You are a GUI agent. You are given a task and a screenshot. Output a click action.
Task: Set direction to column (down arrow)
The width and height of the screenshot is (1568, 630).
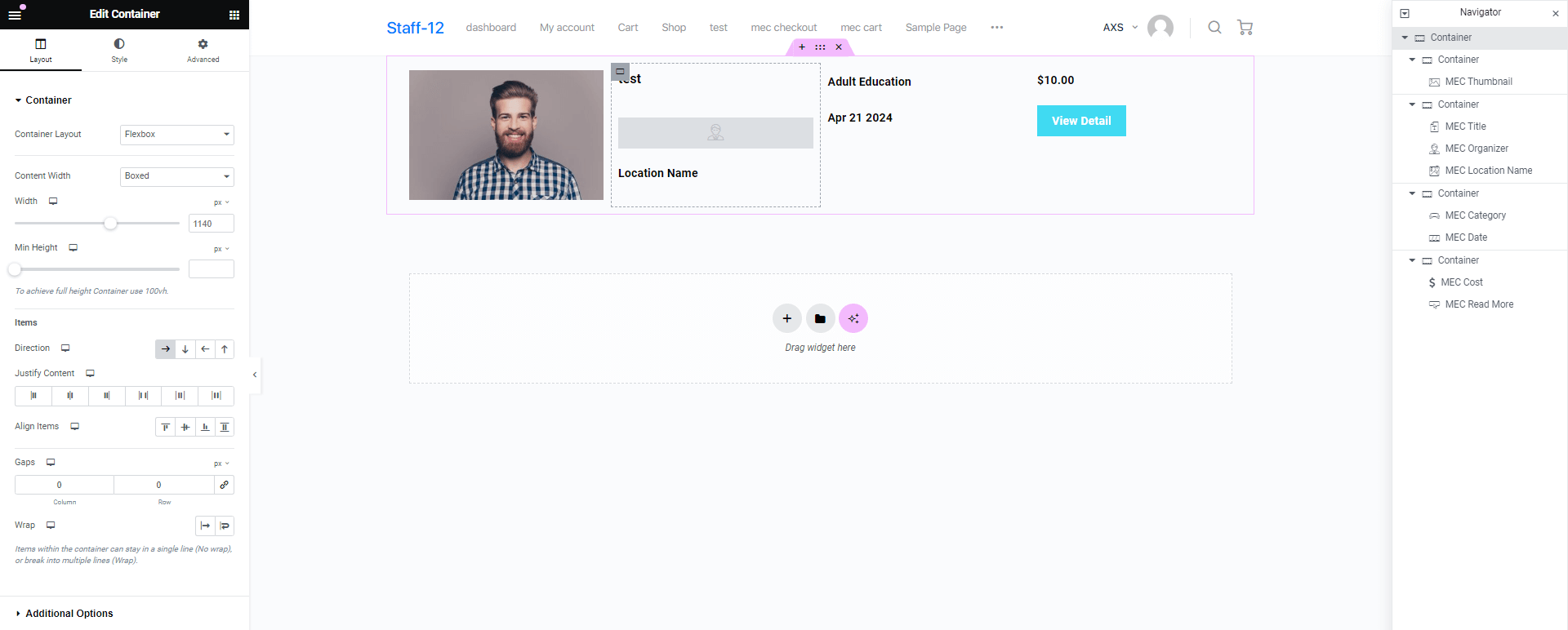185,349
